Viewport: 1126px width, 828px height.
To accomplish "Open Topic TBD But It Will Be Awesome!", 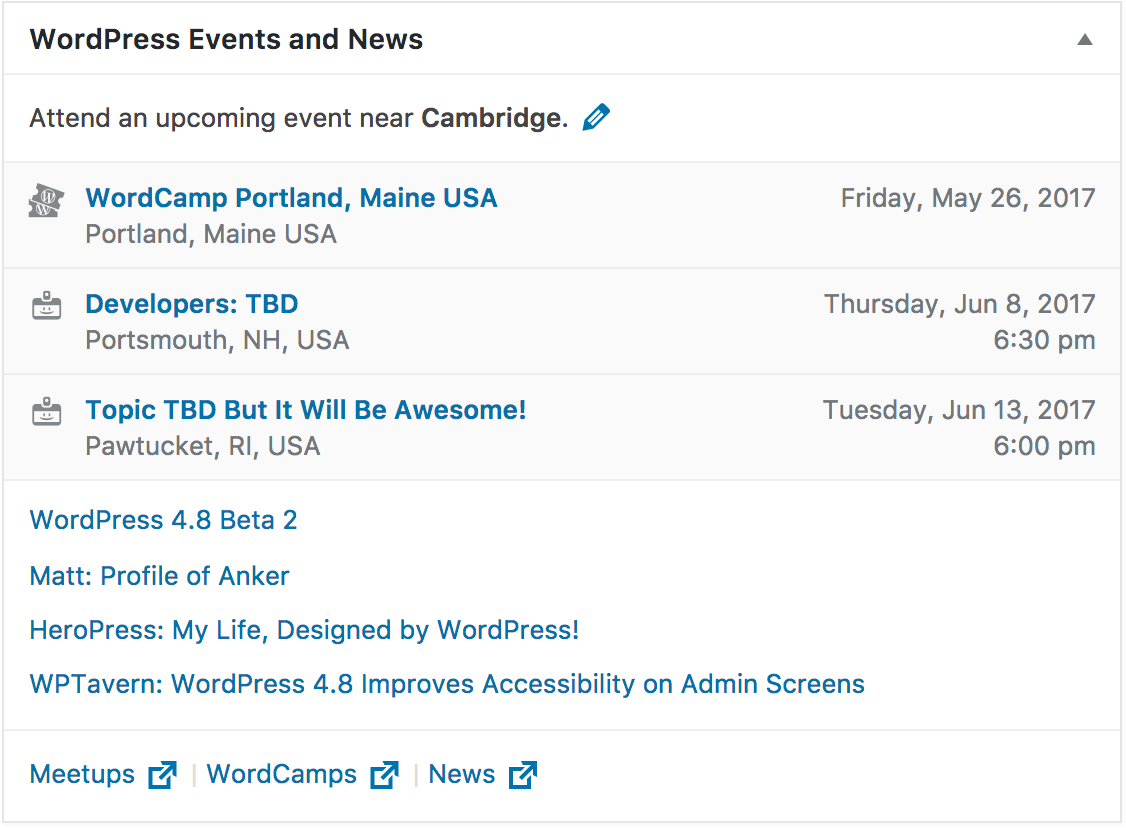I will 305,410.
